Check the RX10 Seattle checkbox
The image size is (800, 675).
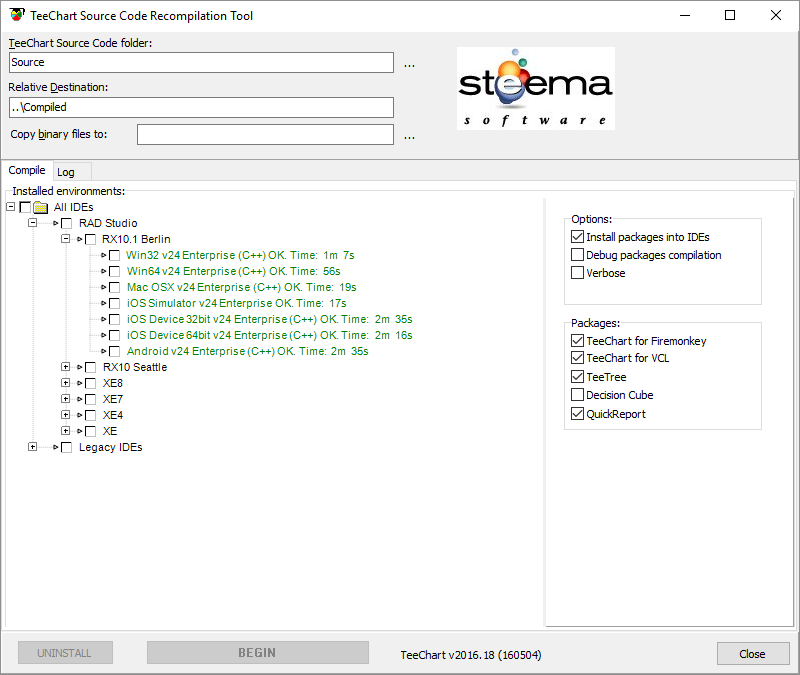tap(90, 367)
